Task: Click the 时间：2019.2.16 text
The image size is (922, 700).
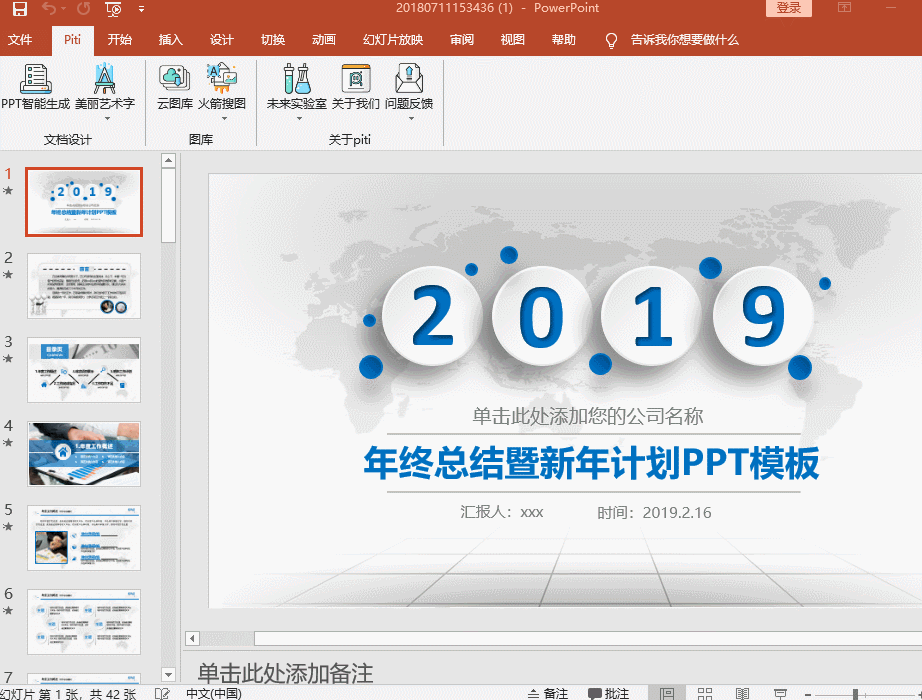Action: (x=654, y=513)
